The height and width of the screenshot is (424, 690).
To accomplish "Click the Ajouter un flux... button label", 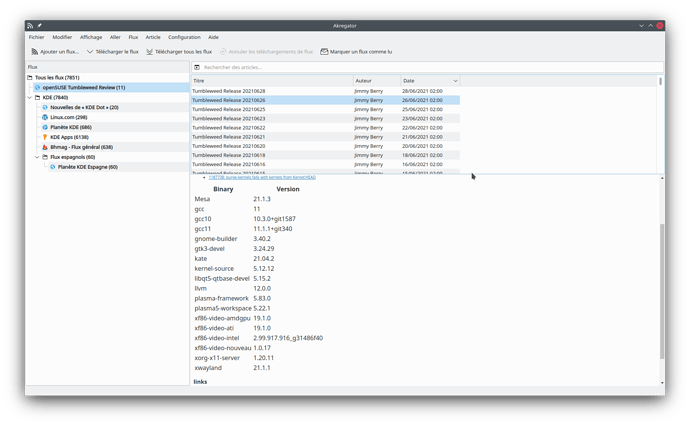I will coord(59,52).
